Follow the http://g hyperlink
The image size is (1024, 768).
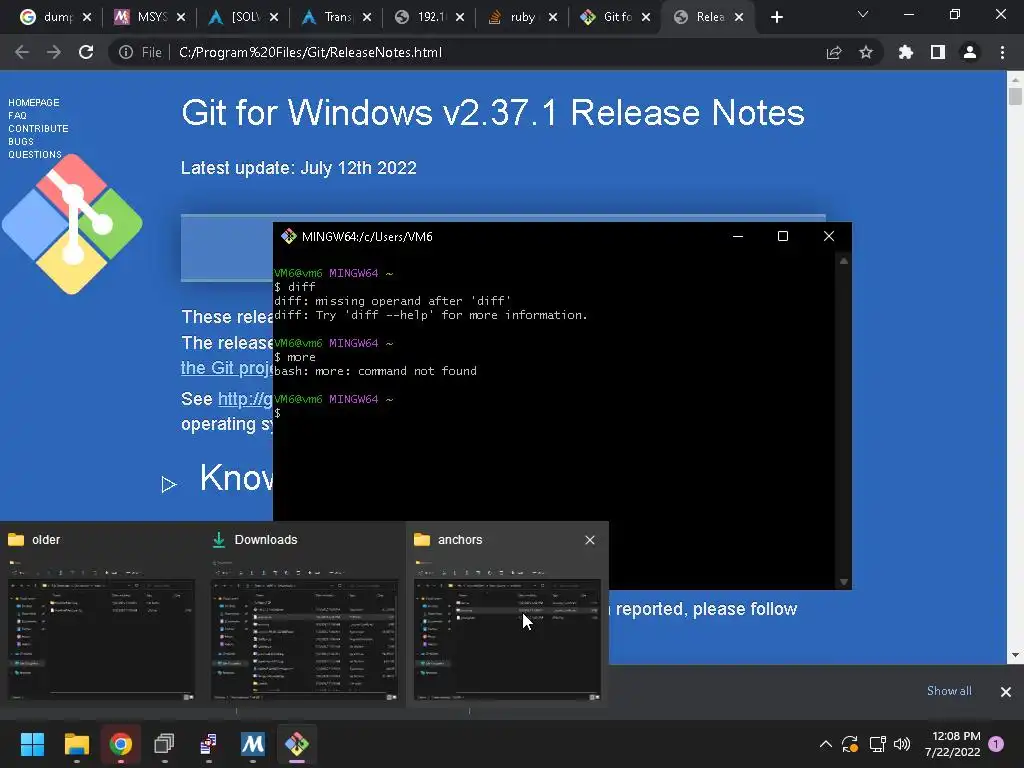(x=245, y=398)
